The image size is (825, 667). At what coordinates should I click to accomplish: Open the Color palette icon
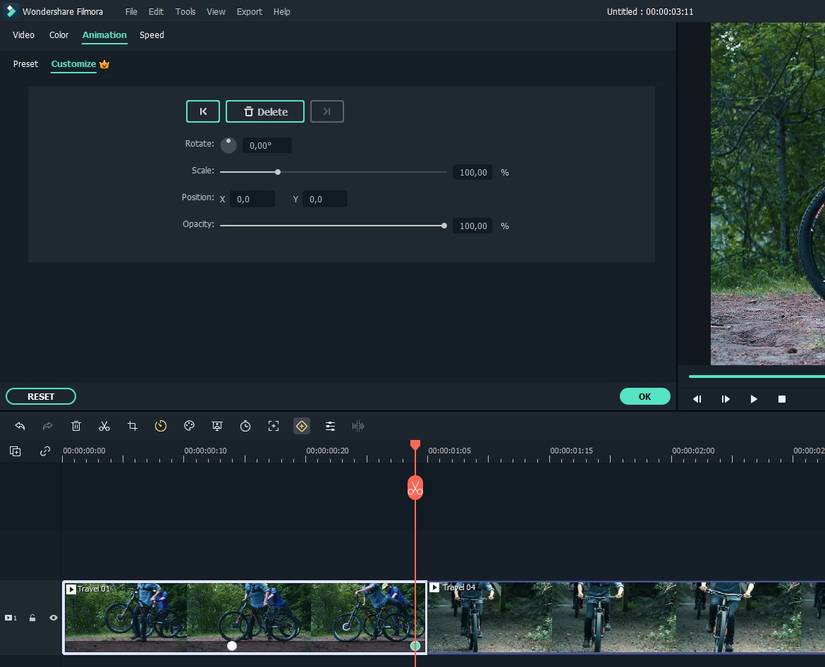click(x=189, y=426)
